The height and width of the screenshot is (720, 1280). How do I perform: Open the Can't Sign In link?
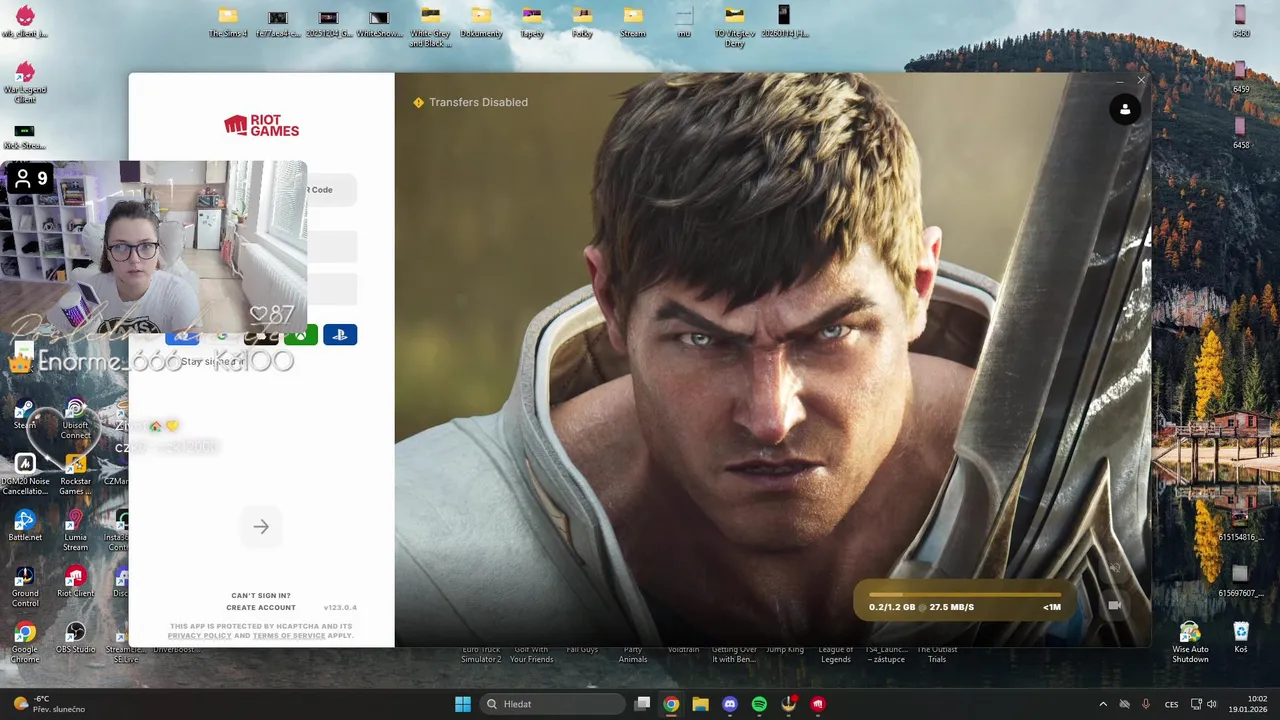[x=261, y=596]
